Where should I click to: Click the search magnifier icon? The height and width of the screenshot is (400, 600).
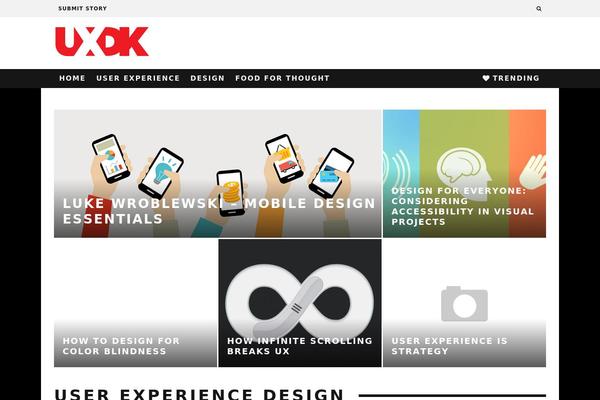tap(539, 8)
